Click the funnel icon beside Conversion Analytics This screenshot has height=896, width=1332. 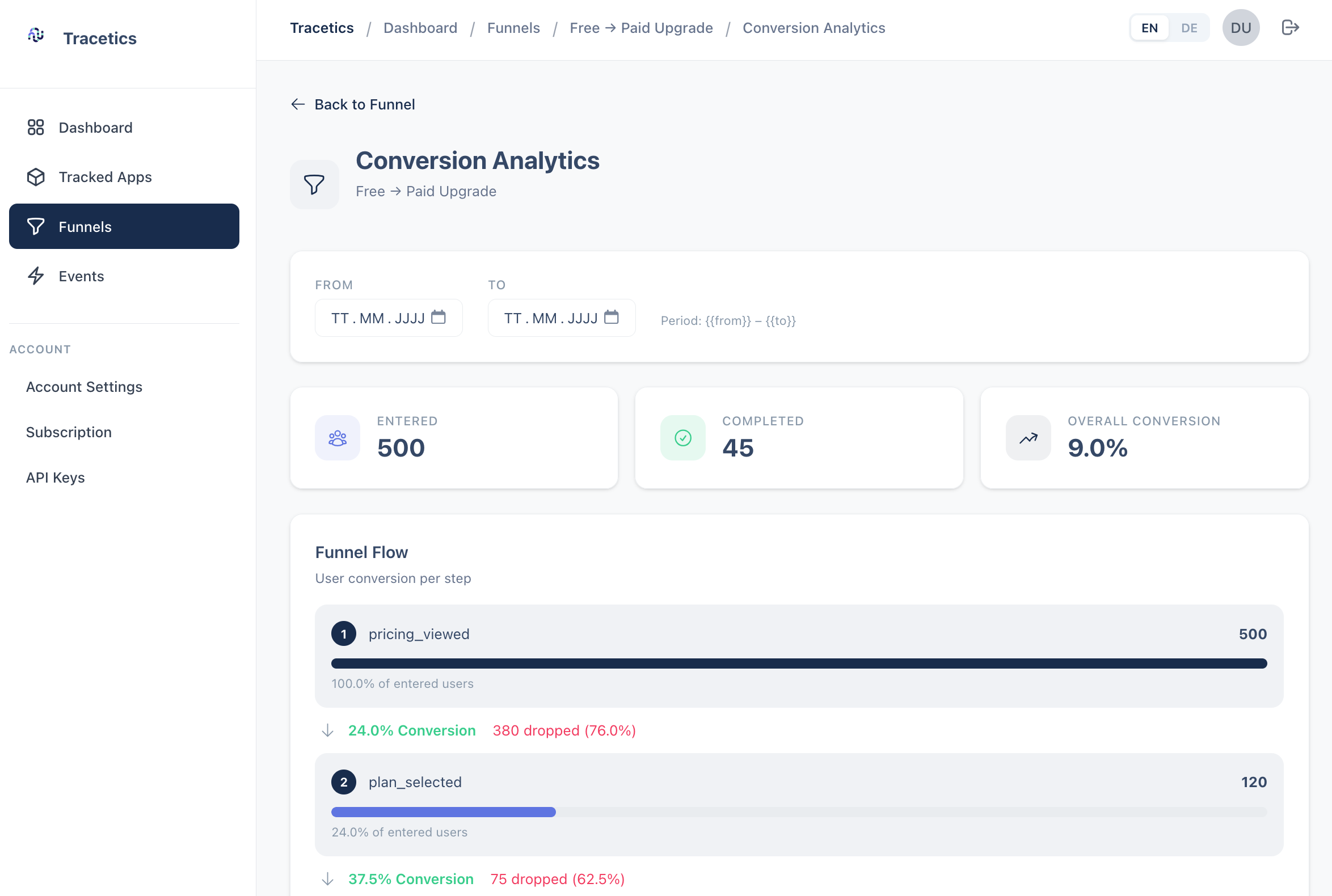pos(314,184)
